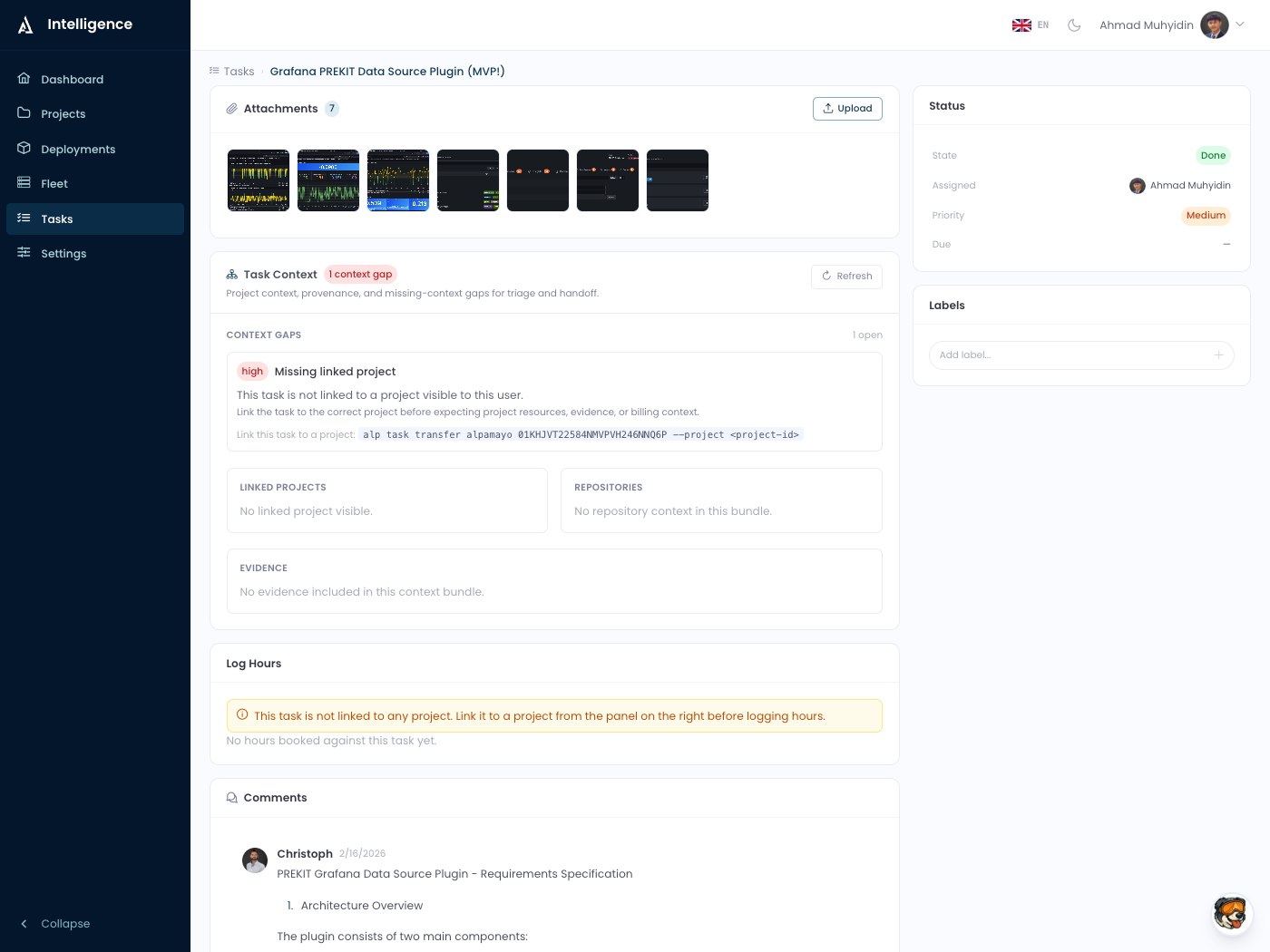This screenshot has width=1270, height=952.
Task: Click the Comments speech bubble icon
Action: pos(232,798)
